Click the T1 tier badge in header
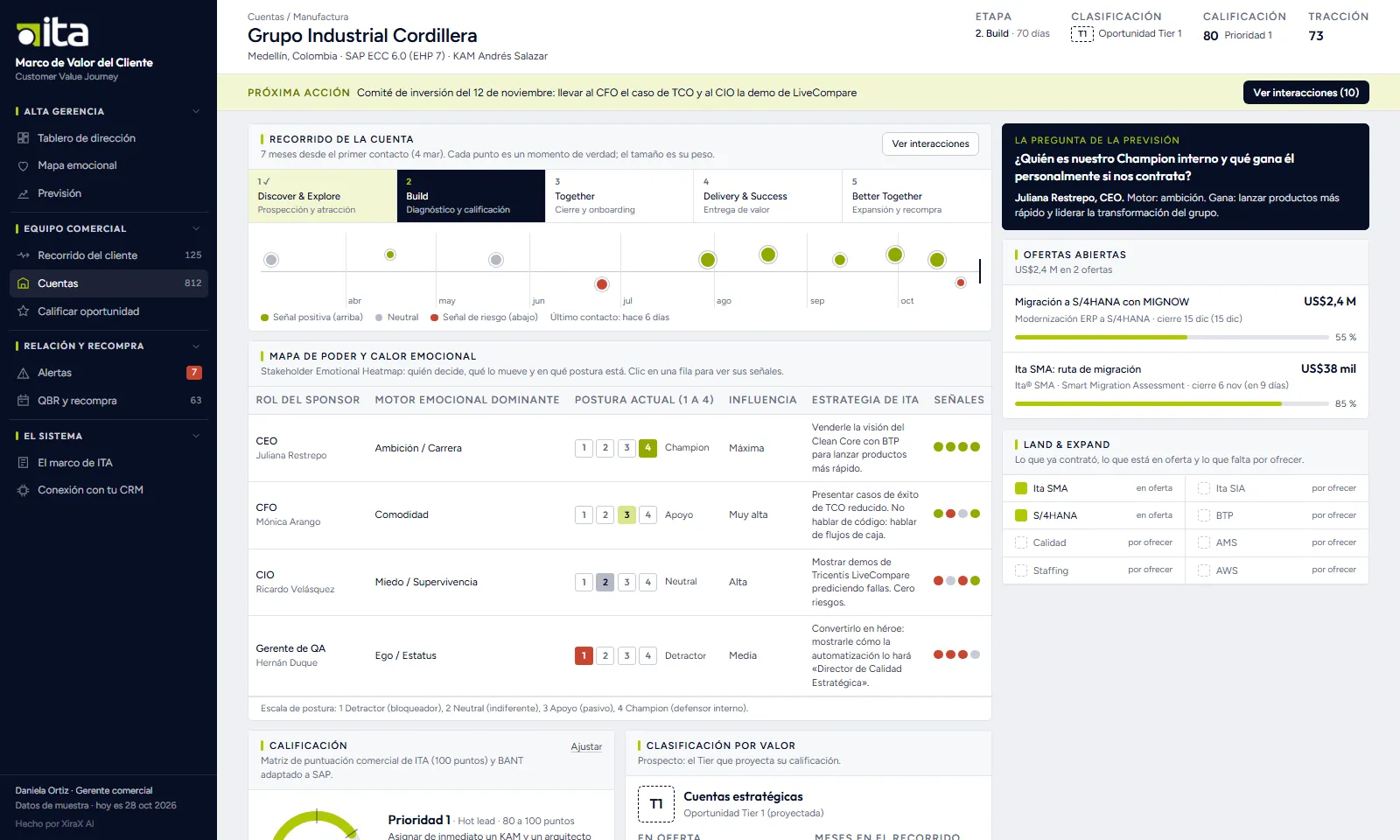Viewport: 1400px width, 840px height. tap(1082, 34)
